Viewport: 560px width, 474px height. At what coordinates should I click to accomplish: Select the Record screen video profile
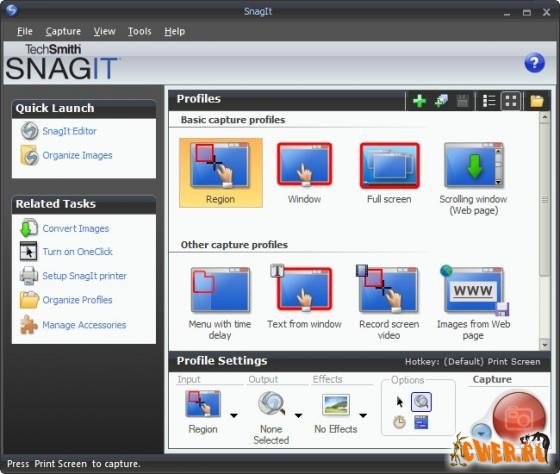[x=389, y=303]
